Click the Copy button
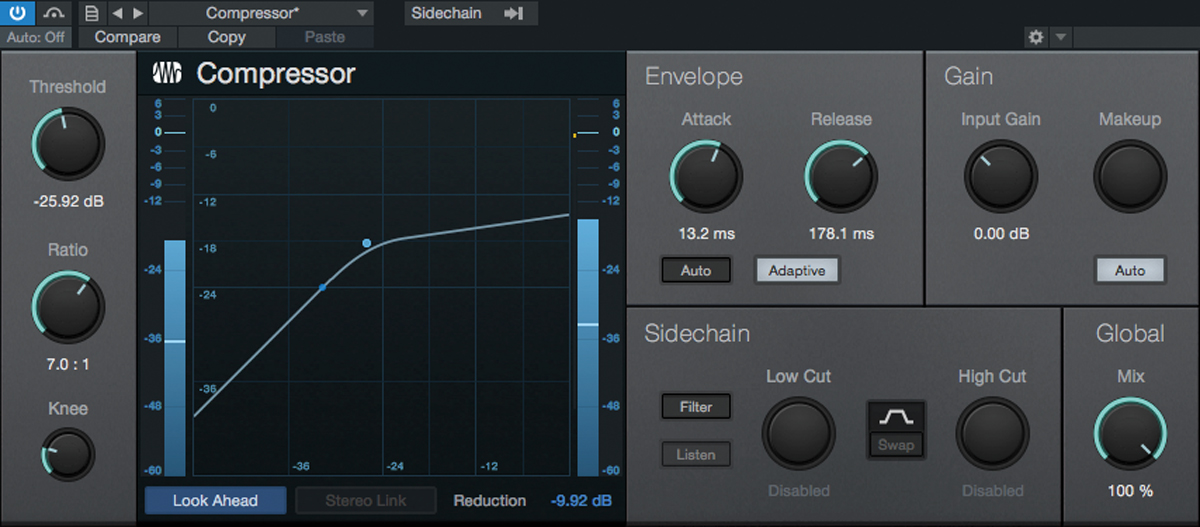1200x527 pixels. pos(227,37)
